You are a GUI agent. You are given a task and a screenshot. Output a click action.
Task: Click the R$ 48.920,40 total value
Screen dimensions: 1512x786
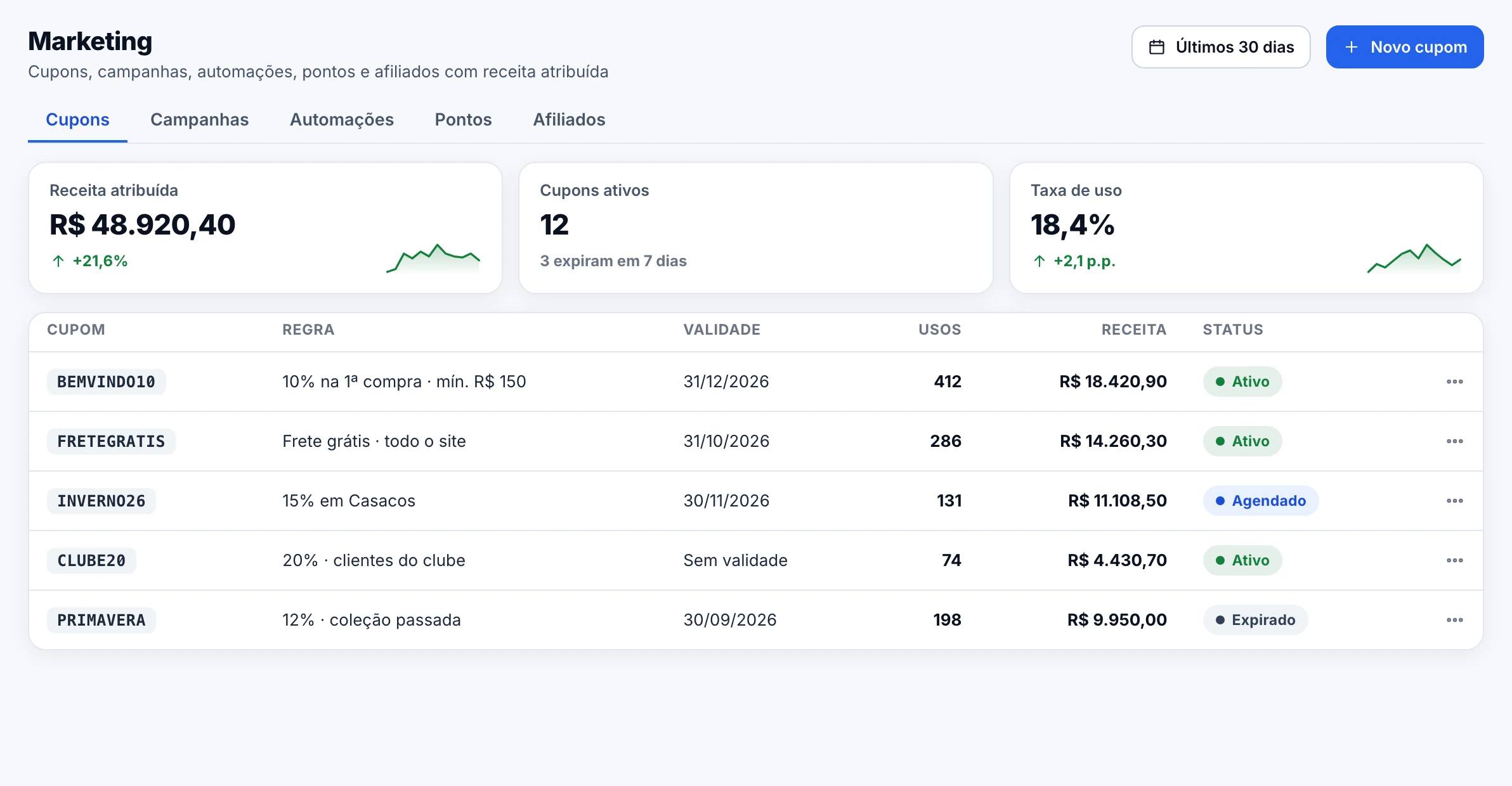[143, 225]
